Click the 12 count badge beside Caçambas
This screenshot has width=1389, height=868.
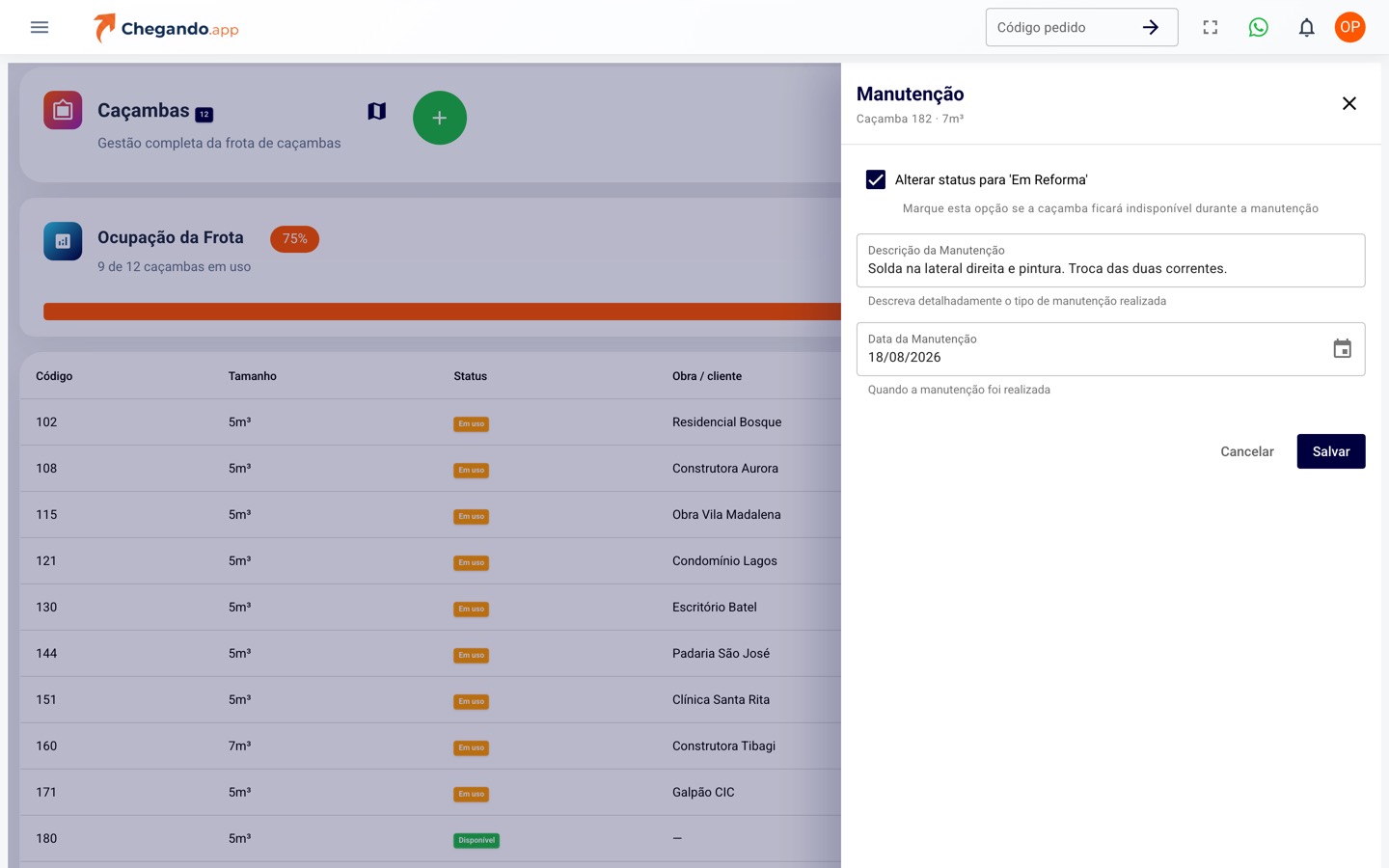(204, 115)
